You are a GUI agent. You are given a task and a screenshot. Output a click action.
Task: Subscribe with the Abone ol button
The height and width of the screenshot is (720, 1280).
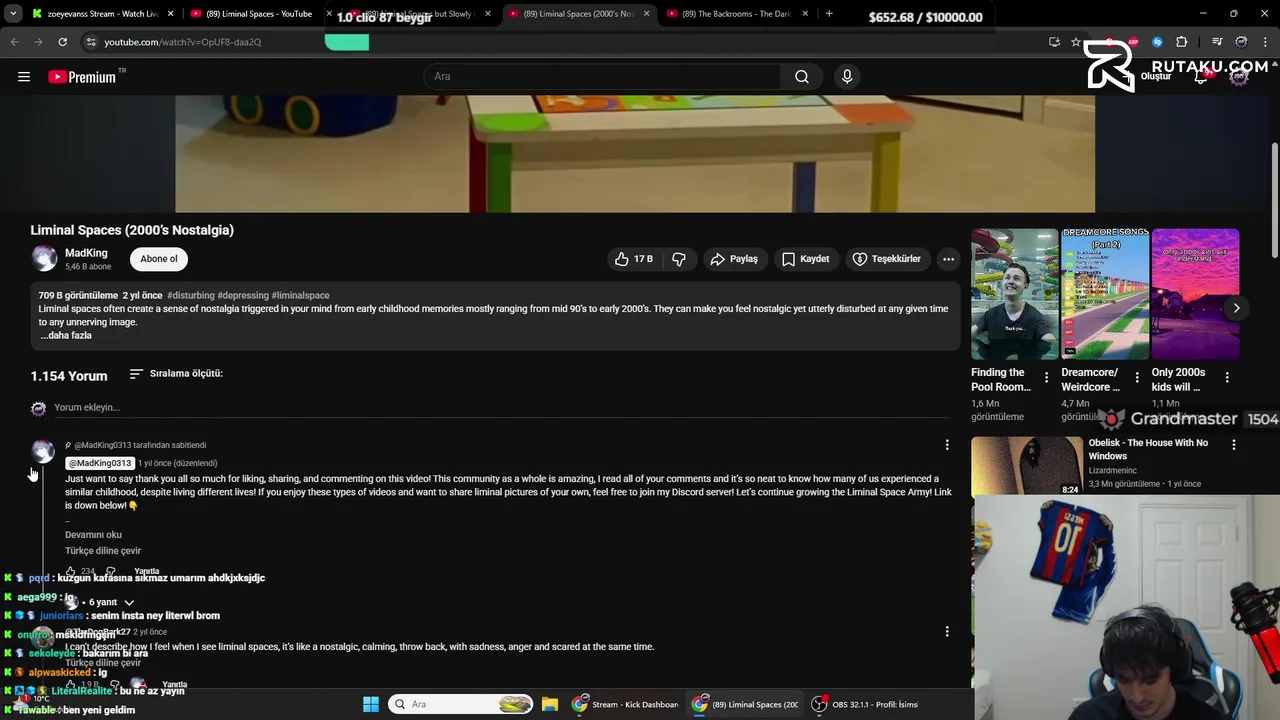pos(159,259)
